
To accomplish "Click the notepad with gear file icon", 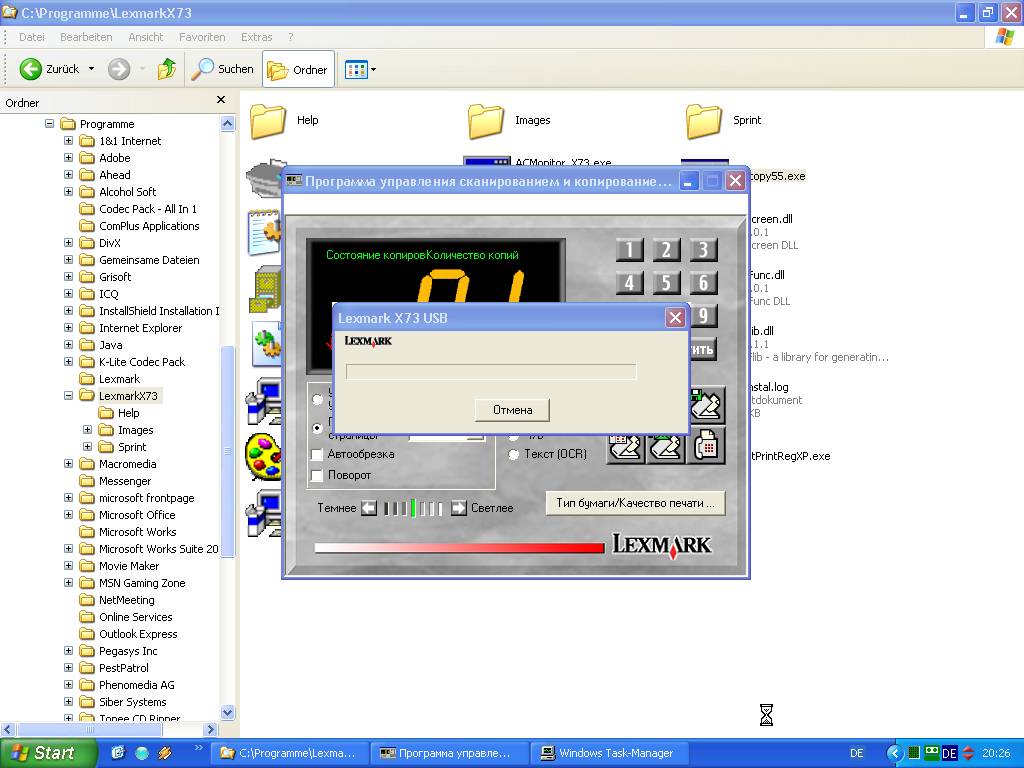I will 264,232.
